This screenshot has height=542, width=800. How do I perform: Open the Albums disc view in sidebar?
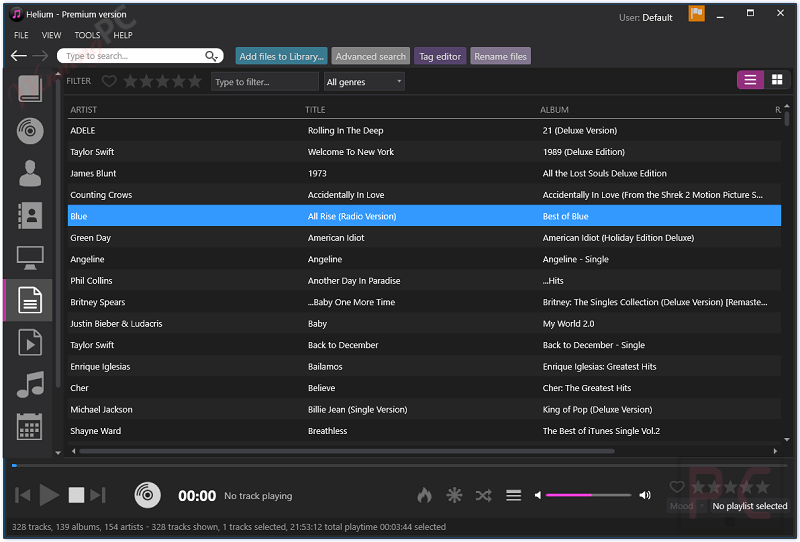(30, 131)
